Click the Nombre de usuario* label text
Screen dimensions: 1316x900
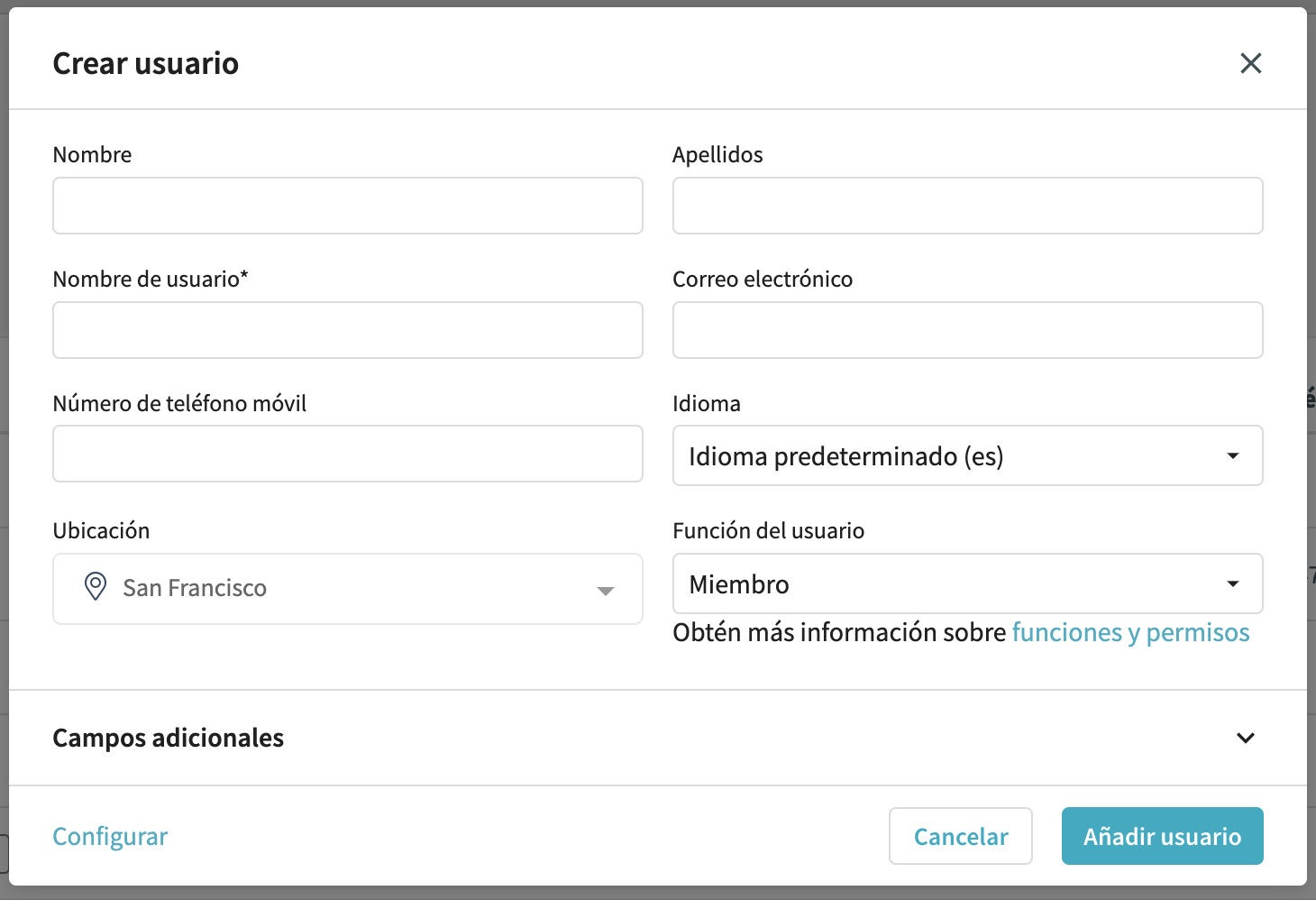point(151,280)
